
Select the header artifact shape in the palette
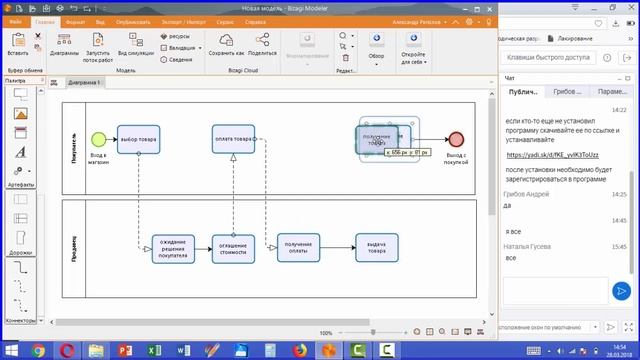click(20, 133)
